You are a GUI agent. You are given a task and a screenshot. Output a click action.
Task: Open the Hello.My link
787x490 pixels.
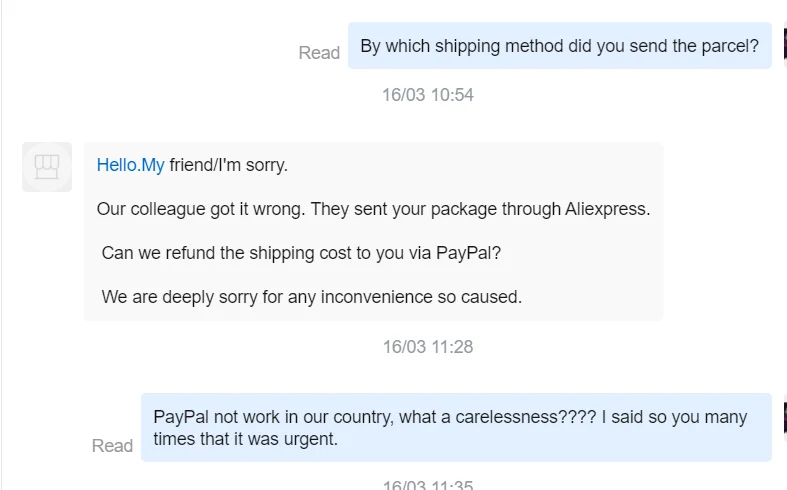point(130,165)
